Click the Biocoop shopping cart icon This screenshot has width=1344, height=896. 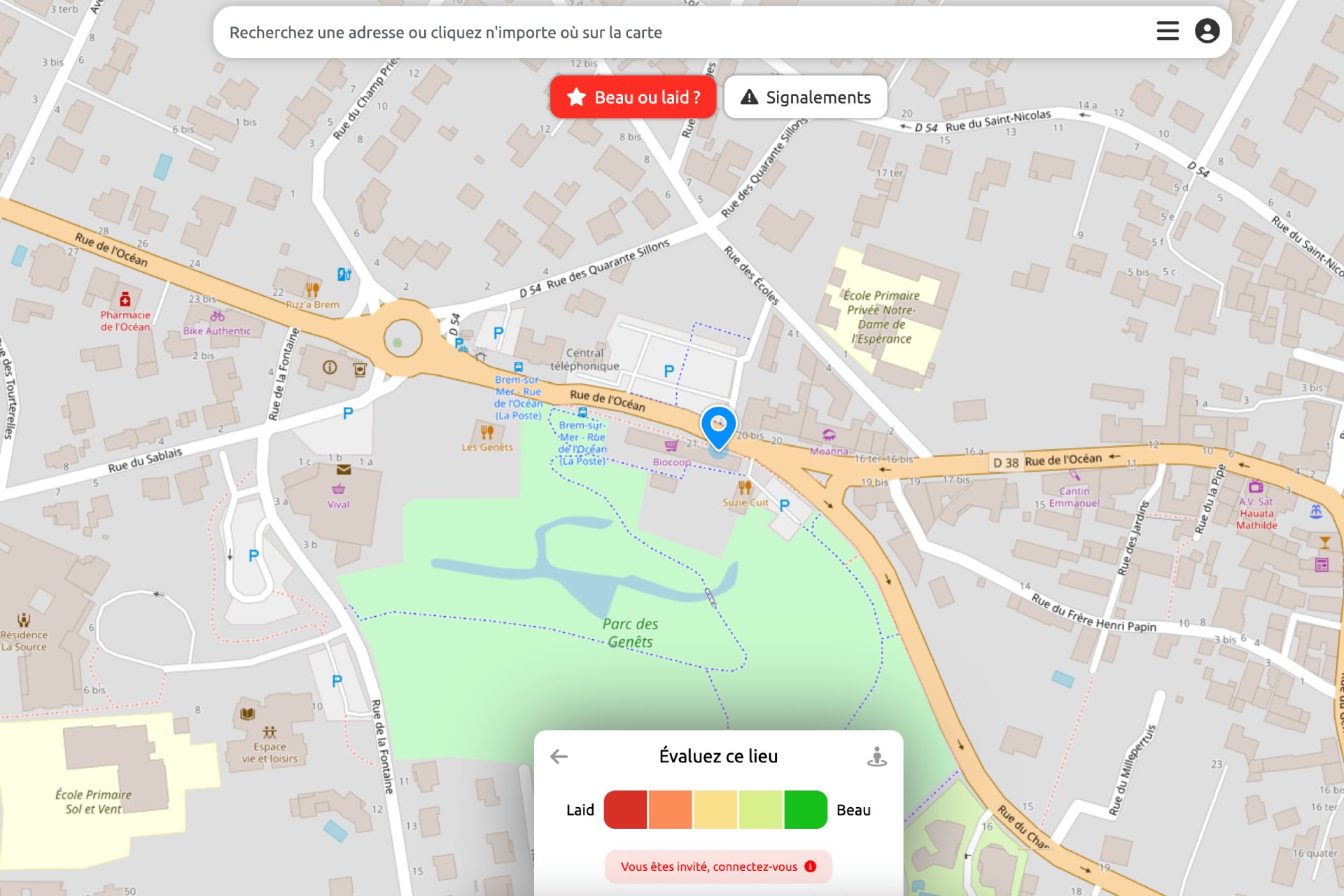672,445
